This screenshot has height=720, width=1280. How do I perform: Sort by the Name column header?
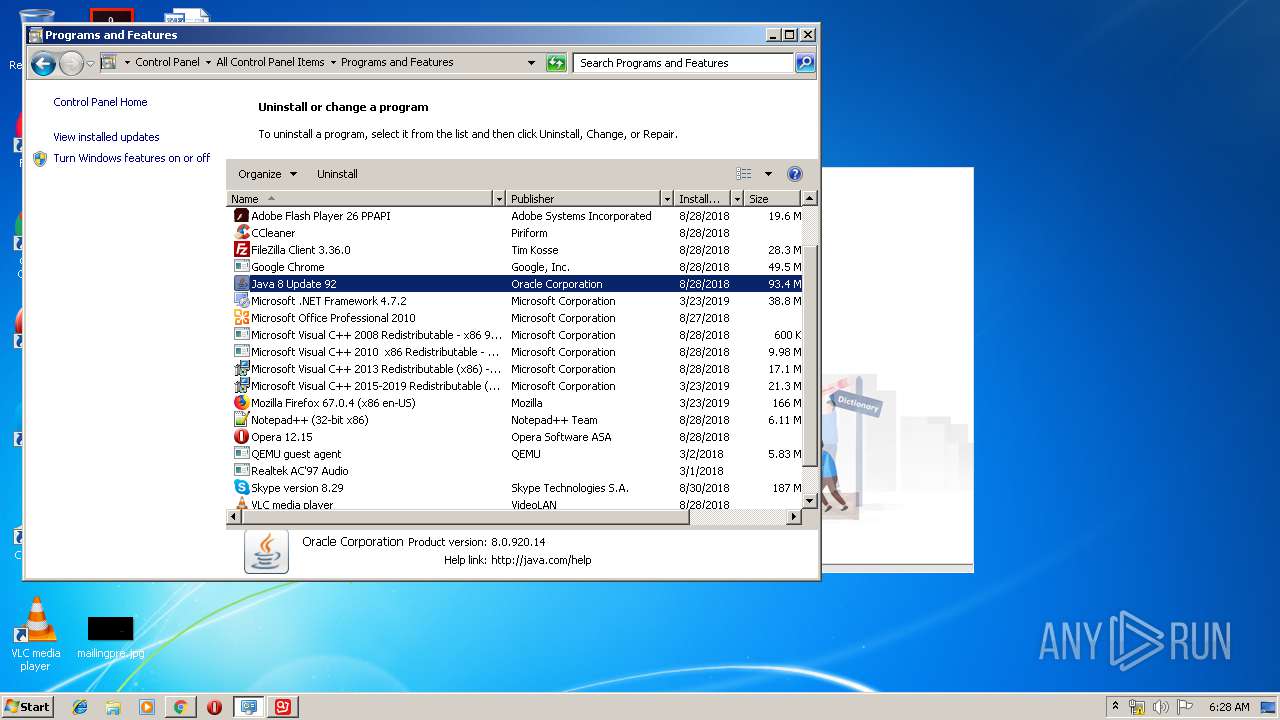(x=360, y=199)
